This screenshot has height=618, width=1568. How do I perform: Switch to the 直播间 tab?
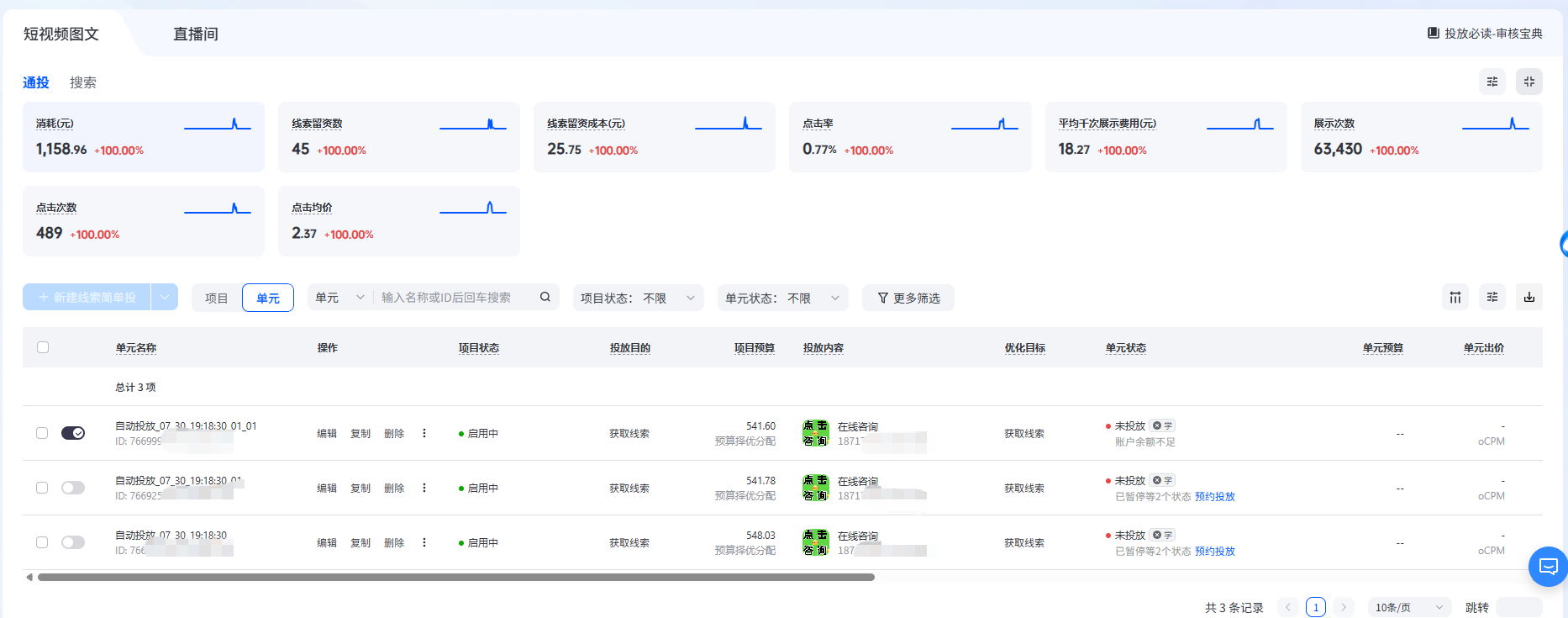click(x=196, y=34)
